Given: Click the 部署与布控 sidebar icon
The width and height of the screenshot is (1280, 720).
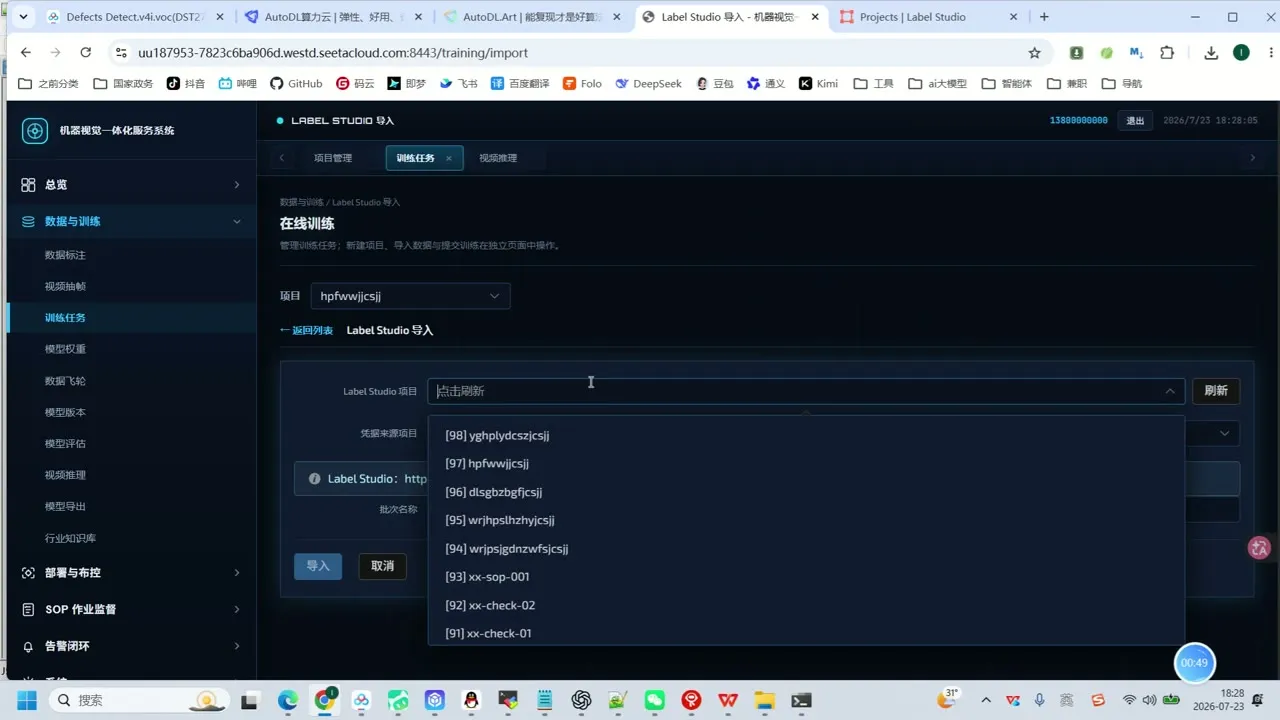Looking at the screenshot, I should 28,573.
